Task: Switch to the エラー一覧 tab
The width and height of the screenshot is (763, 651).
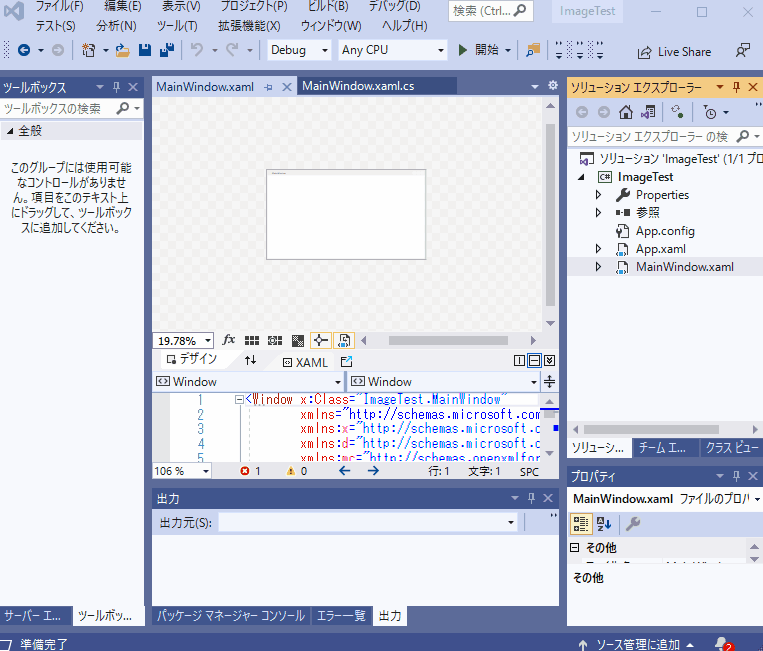Action: (x=341, y=615)
